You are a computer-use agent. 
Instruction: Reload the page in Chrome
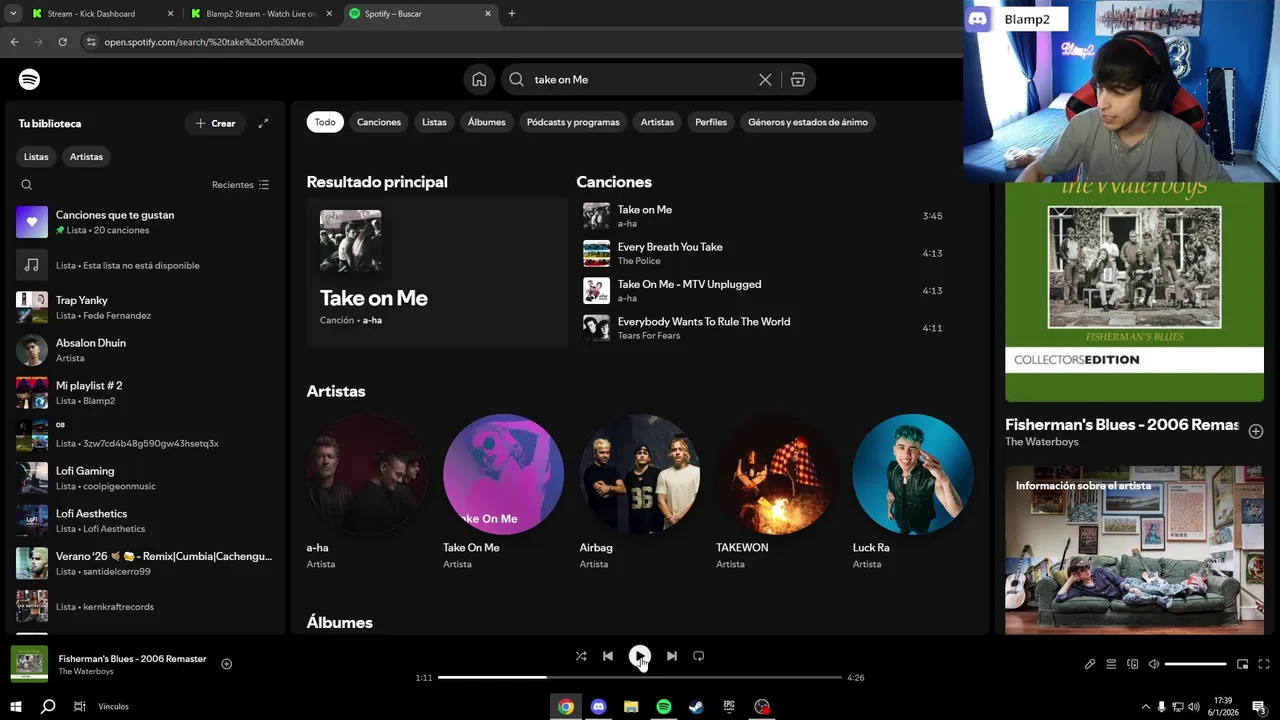(62, 42)
